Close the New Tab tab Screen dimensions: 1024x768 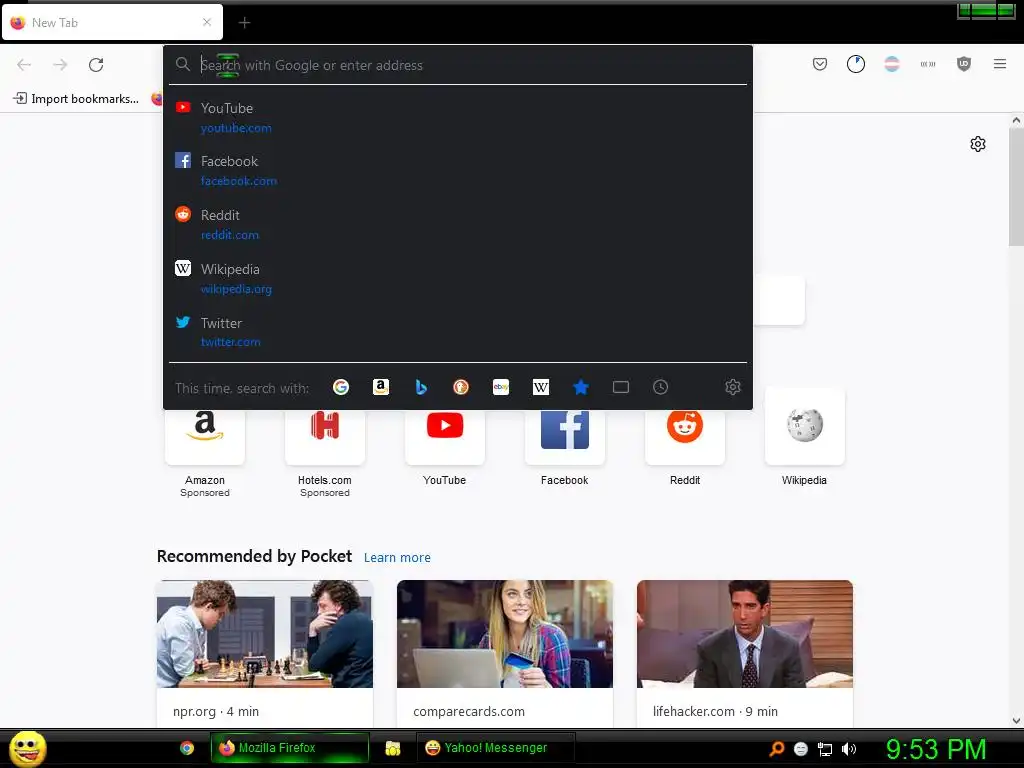click(x=207, y=22)
